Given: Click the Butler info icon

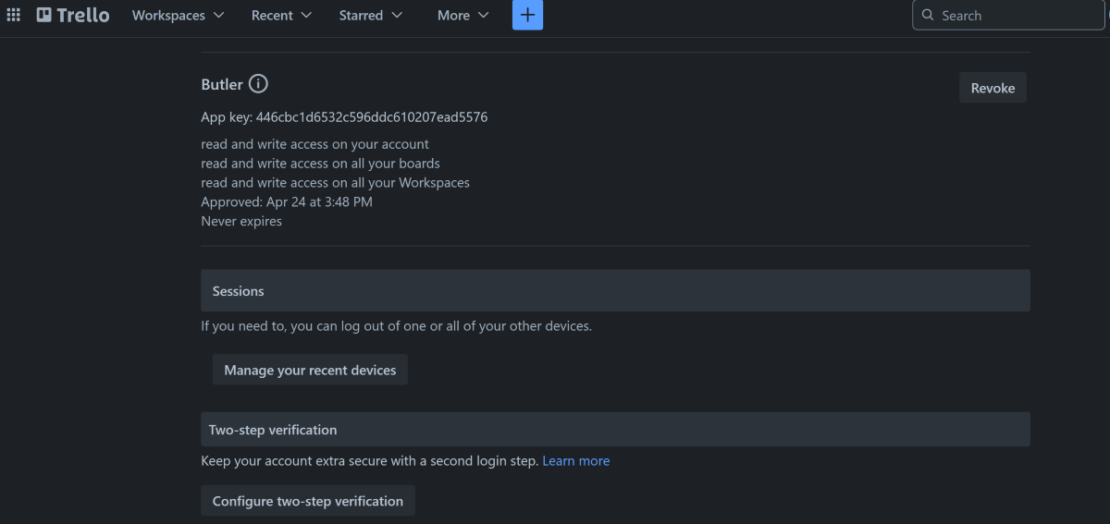Looking at the screenshot, I should pos(258,84).
